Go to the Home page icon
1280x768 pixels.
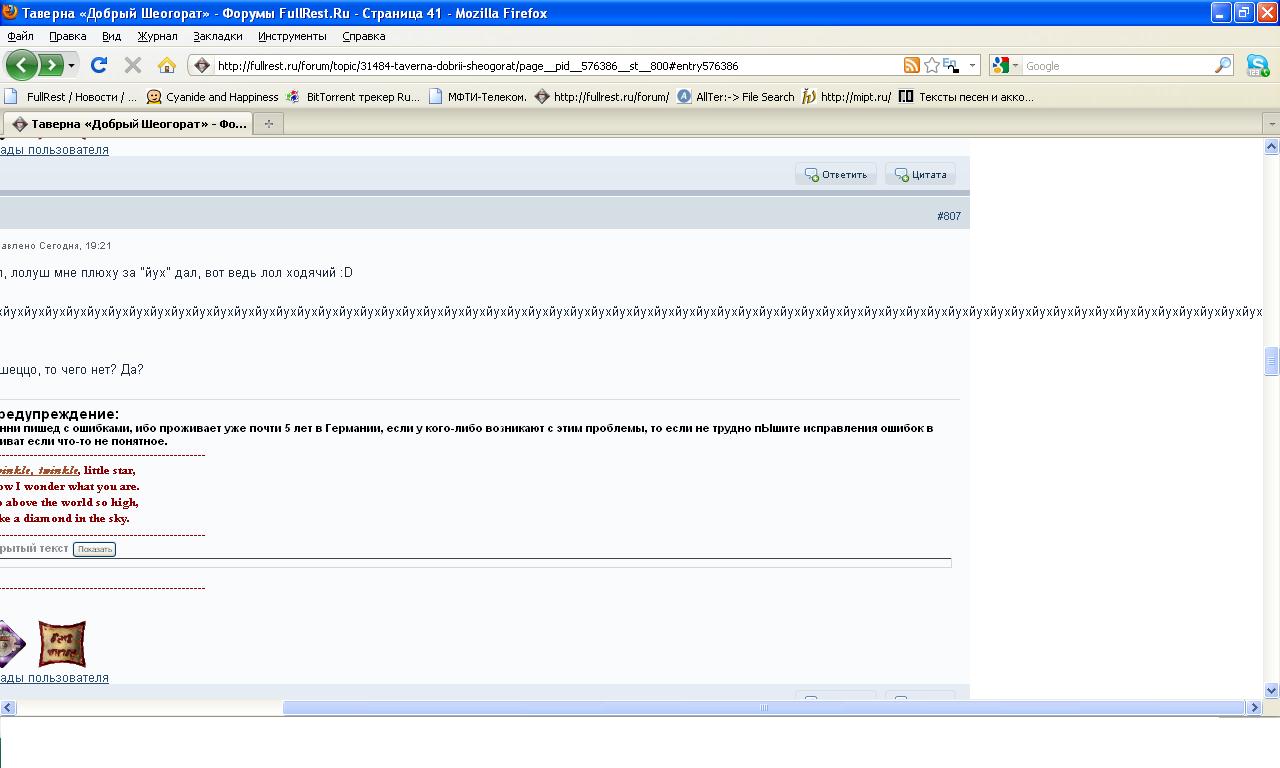166,66
